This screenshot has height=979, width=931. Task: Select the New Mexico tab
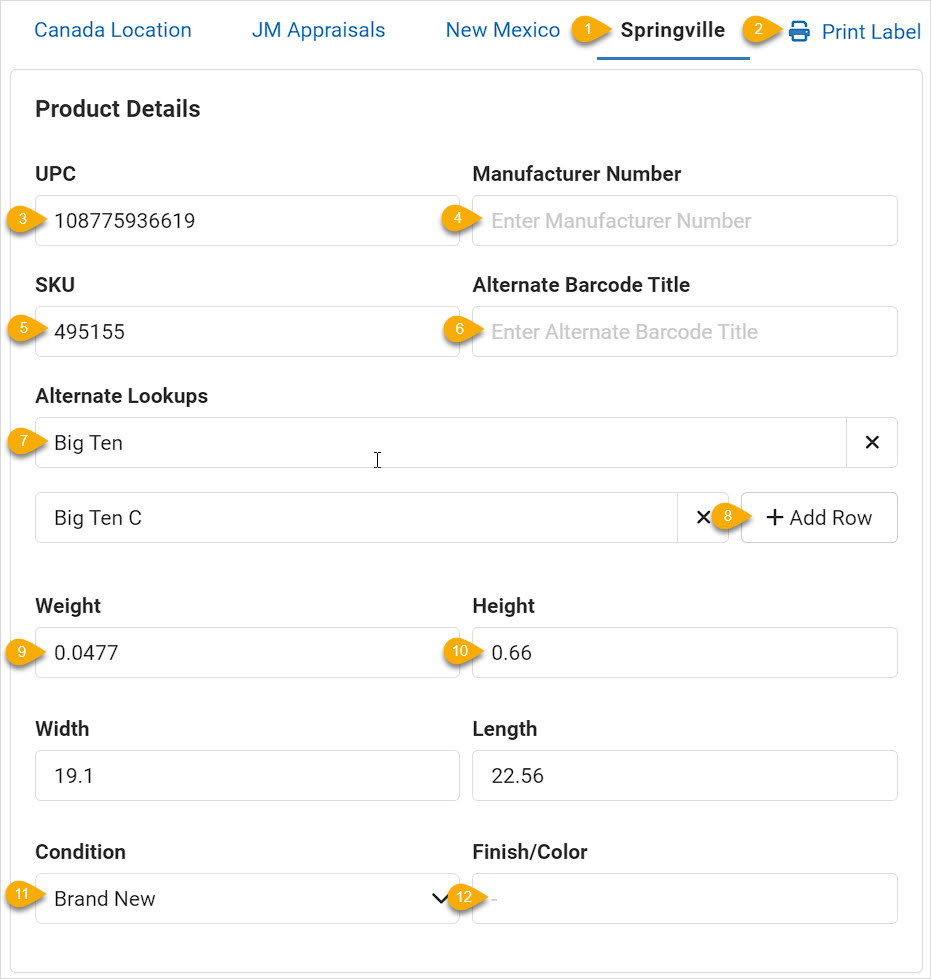pyautogui.click(x=503, y=30)
